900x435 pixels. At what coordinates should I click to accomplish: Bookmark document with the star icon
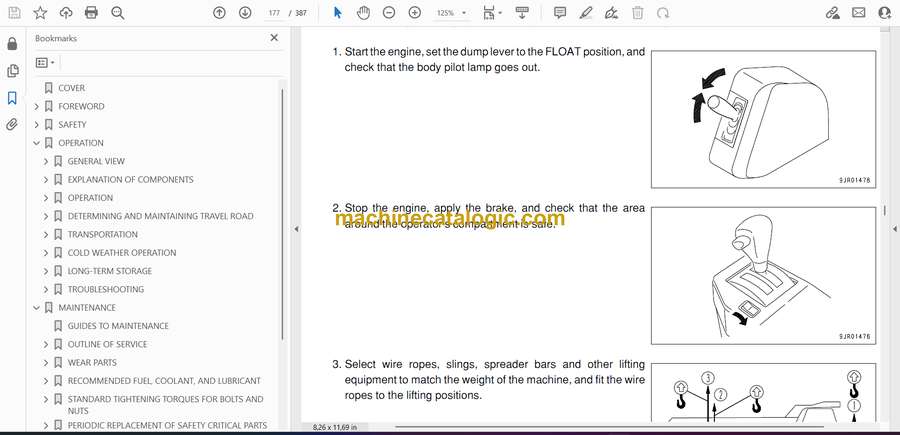coord(40,13)
